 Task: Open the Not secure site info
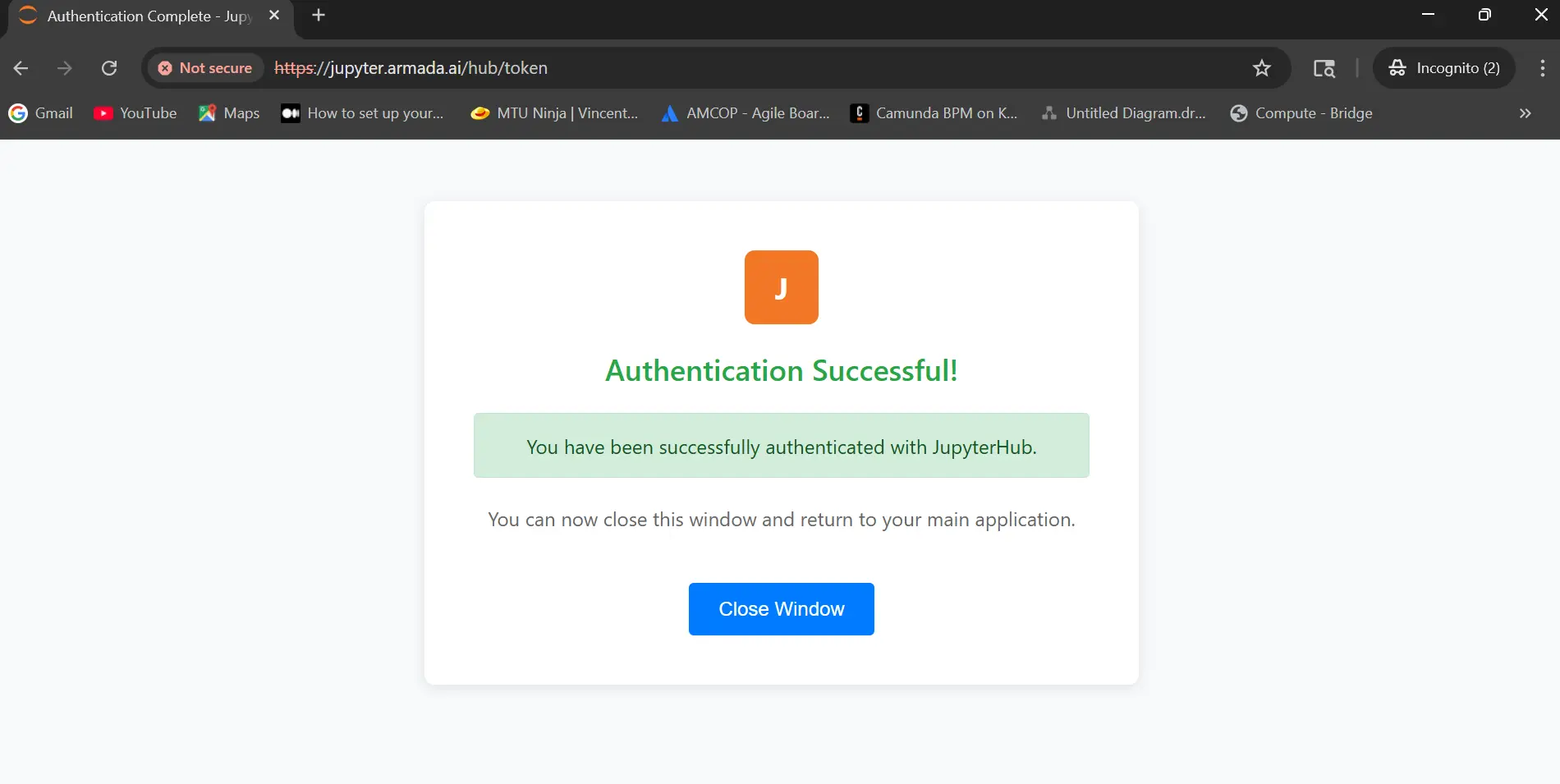click(x=206, y=68)
